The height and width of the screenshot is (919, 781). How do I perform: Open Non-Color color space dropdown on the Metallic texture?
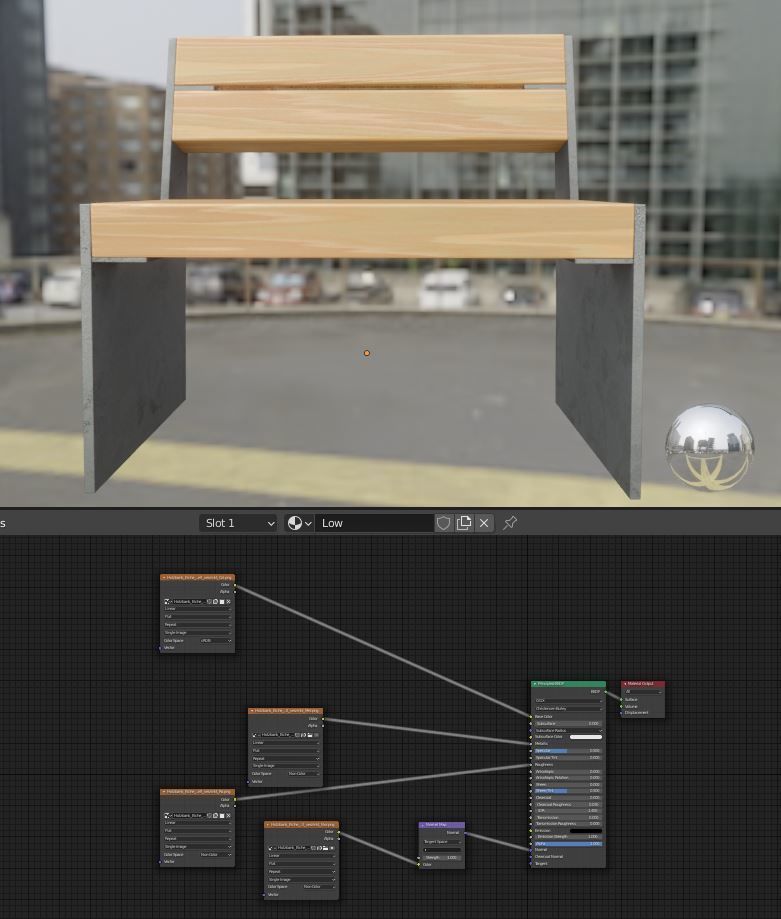click(x=303, y=774)
